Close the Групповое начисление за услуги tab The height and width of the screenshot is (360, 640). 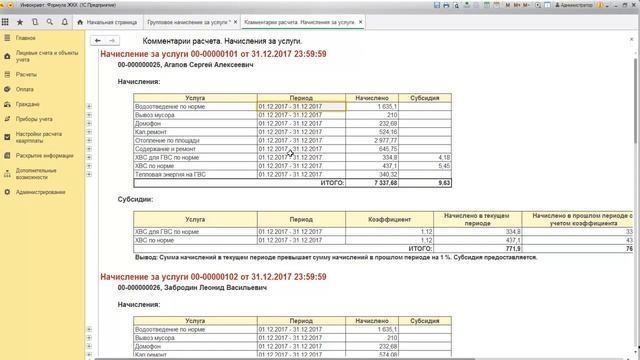[x=236, y=22]
